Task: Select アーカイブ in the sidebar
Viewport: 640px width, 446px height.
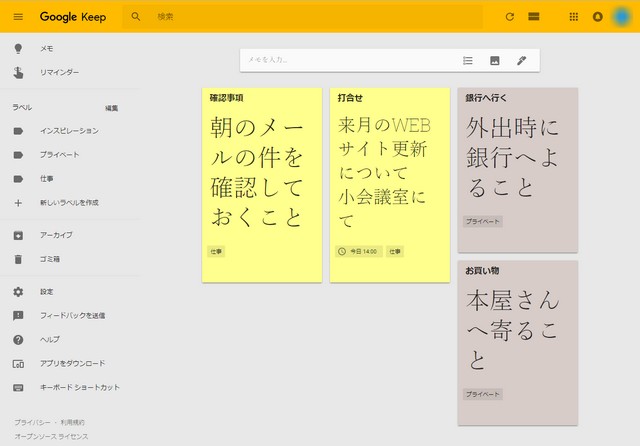Action: (x=56, y=235)
